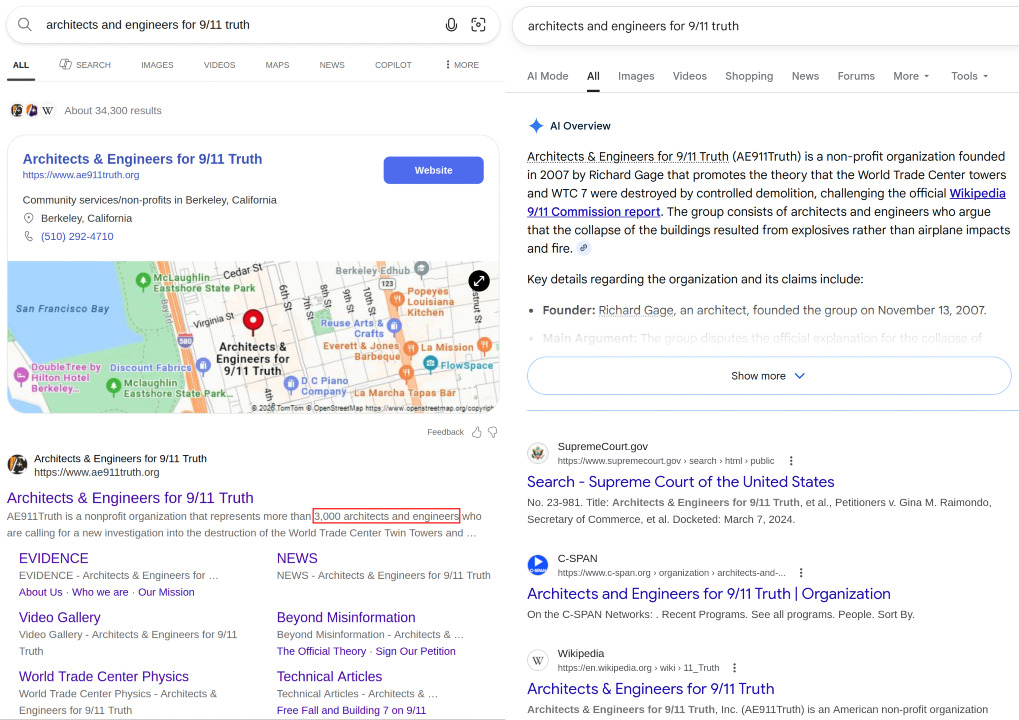Screen dimensions: 1019x720
Task: Switch to Bing MAPS tab
Action: pos(277,65)
